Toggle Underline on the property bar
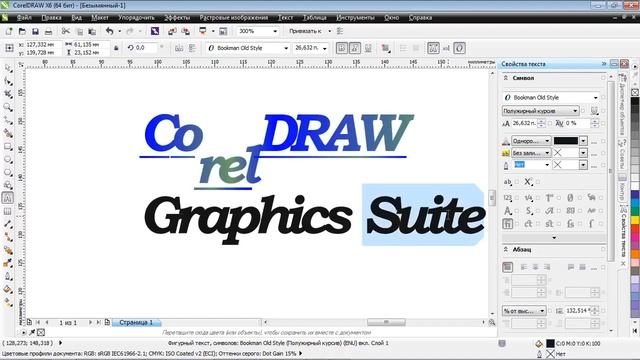Viewport: 640px width, 360px height. [368, 48]
